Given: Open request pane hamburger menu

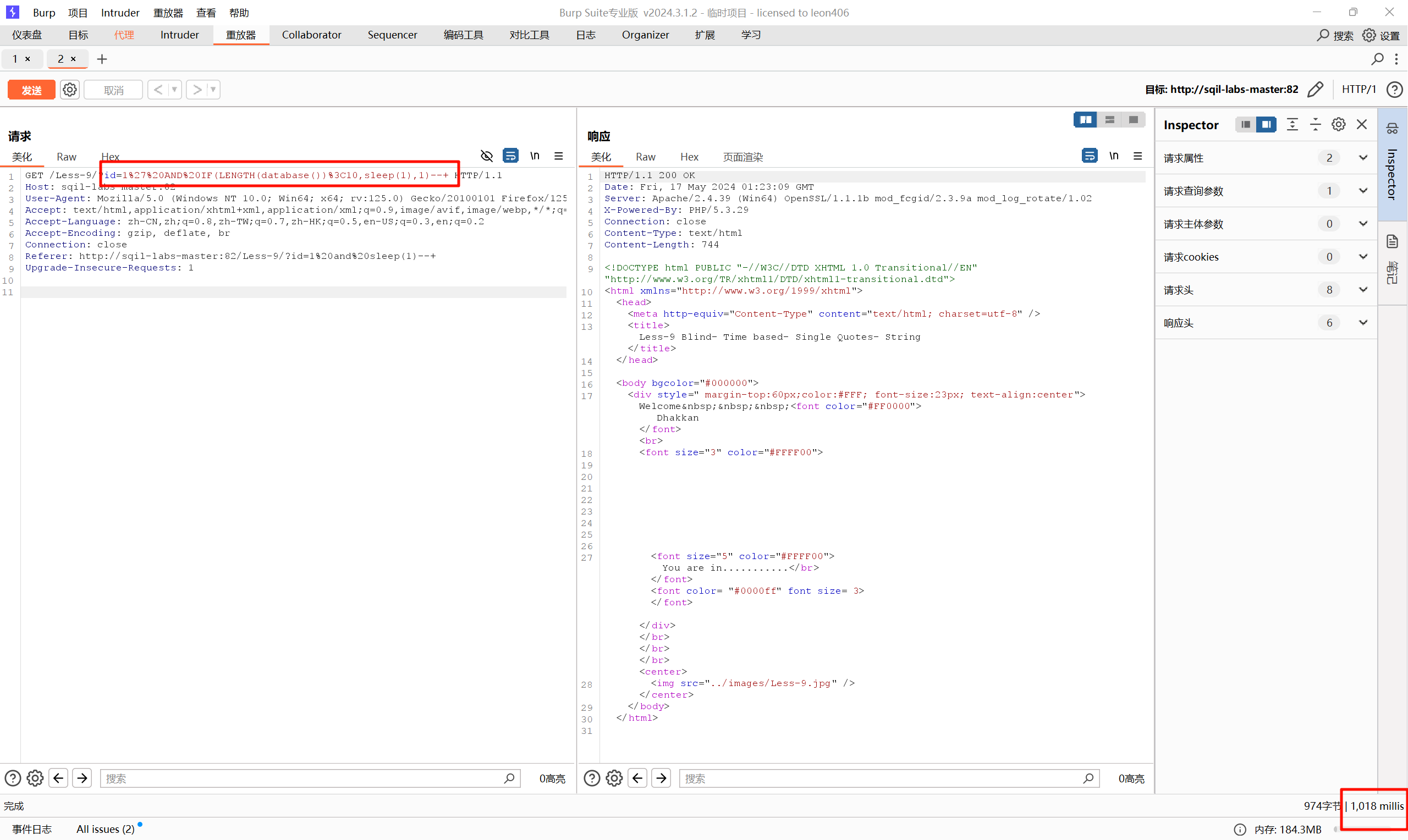Looking at the screenshot, I should [558, 156].
